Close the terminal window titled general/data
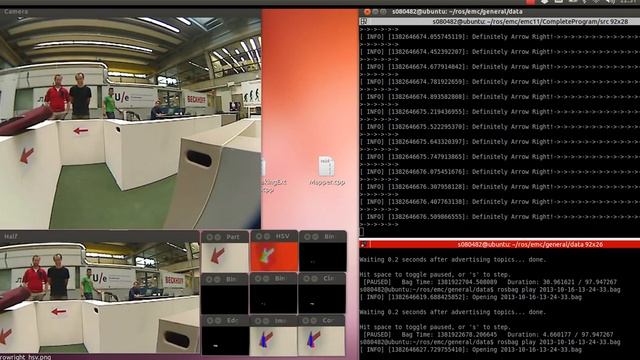 [367, 12]
